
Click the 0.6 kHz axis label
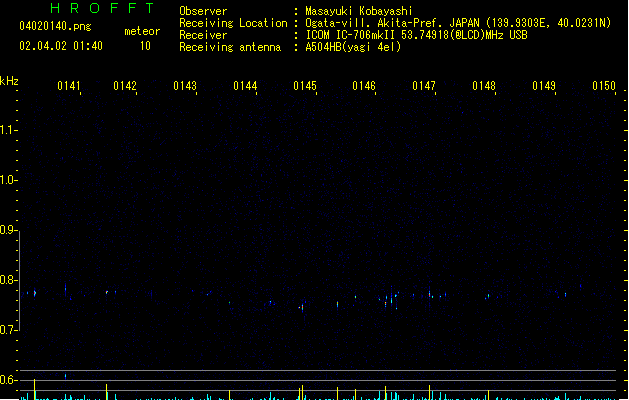(x=7, y=380)
